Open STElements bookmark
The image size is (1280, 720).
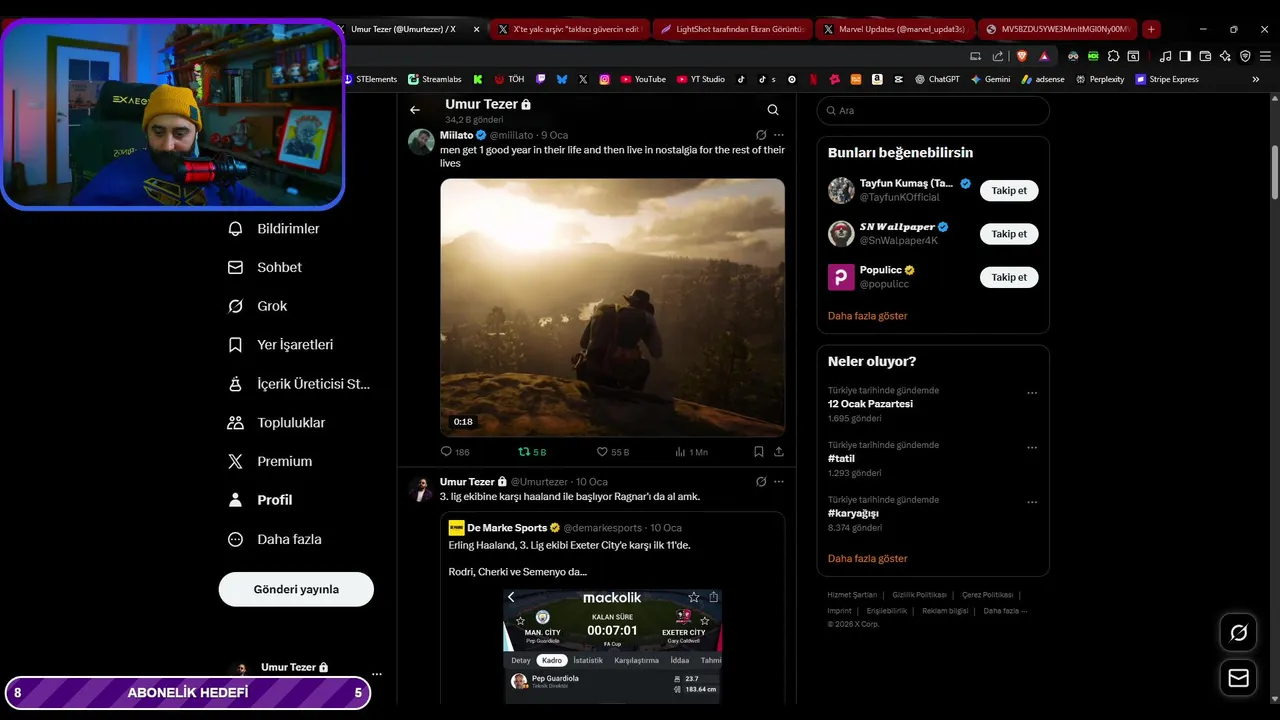pyautogui.click(x=370, y=79)
